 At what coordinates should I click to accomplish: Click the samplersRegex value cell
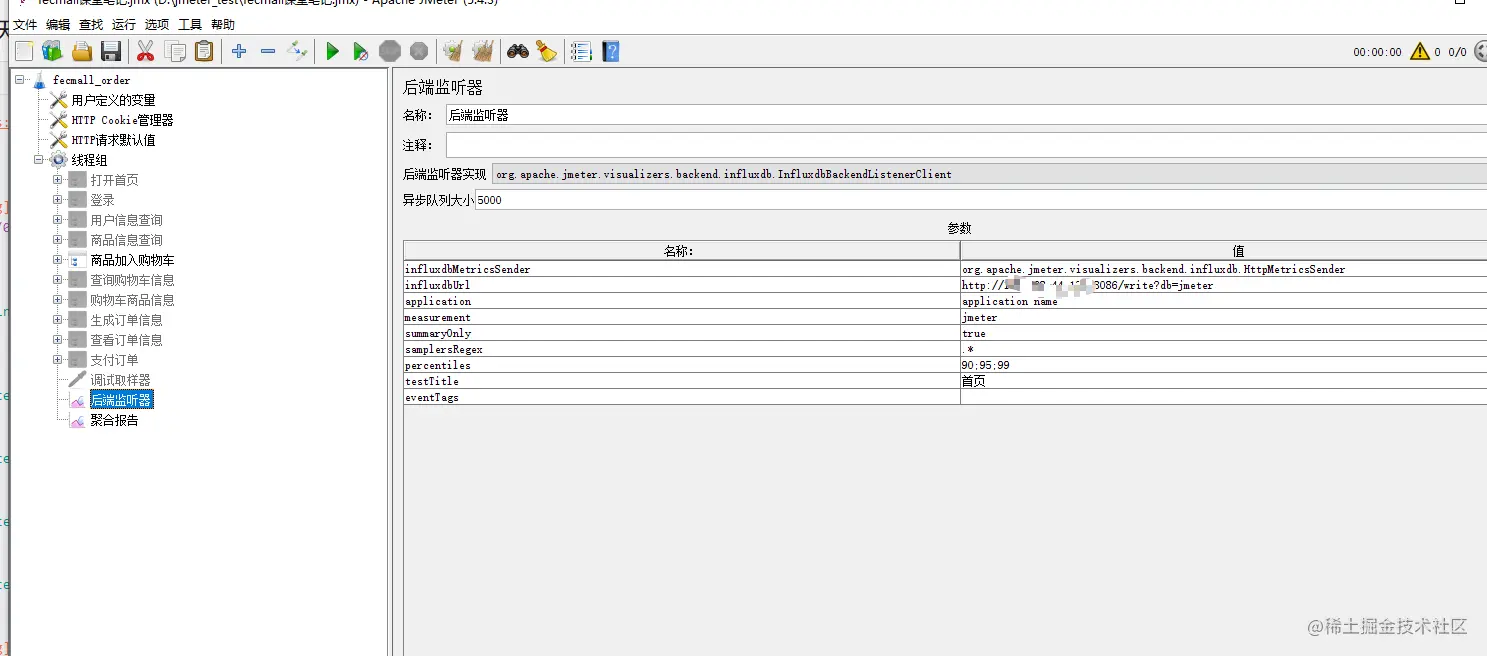click(1223, 349)
